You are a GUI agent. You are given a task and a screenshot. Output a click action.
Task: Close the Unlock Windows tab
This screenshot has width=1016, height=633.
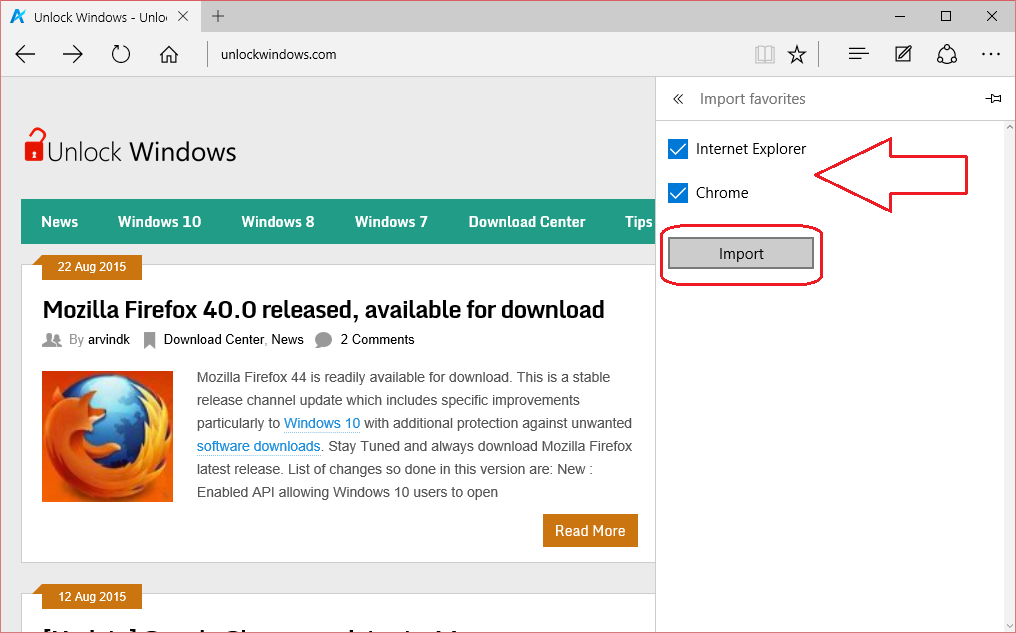[x=183, y=16]
